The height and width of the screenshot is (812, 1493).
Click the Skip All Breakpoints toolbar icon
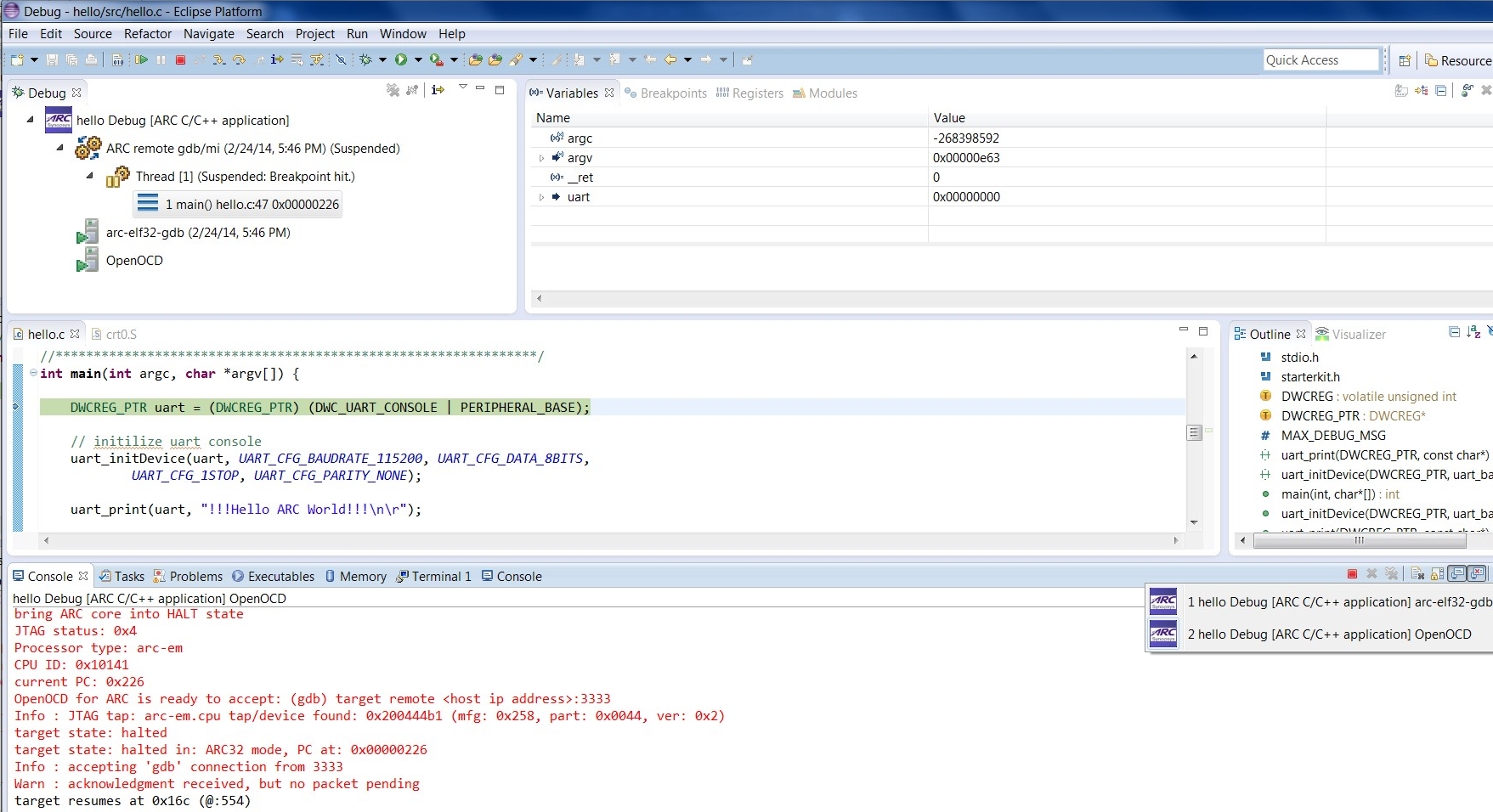[x=340, y=59]
